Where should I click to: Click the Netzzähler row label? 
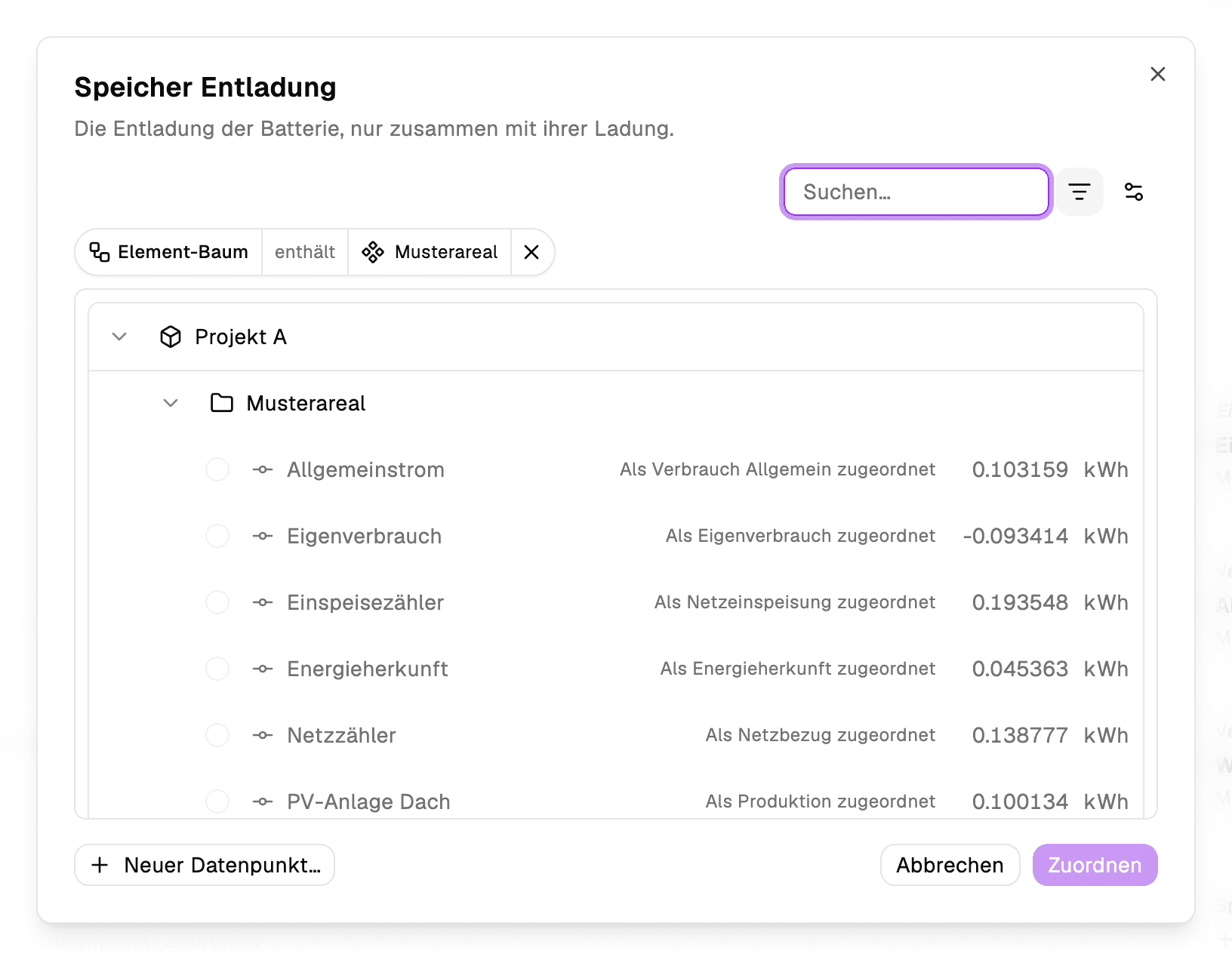point(341,735)
